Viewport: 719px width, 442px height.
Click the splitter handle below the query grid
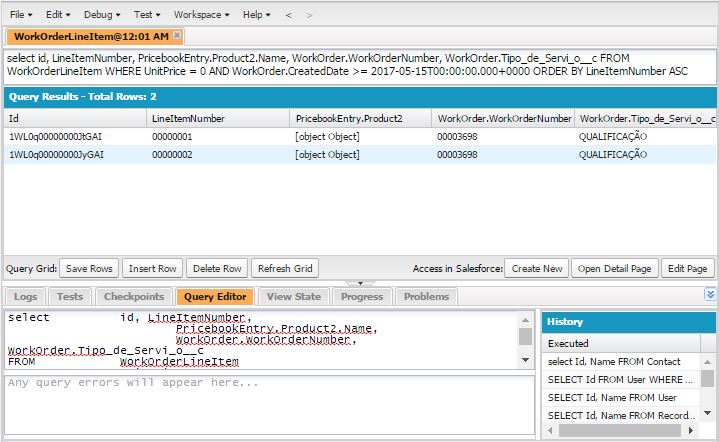pyautogui.click(x=359, y=284)
